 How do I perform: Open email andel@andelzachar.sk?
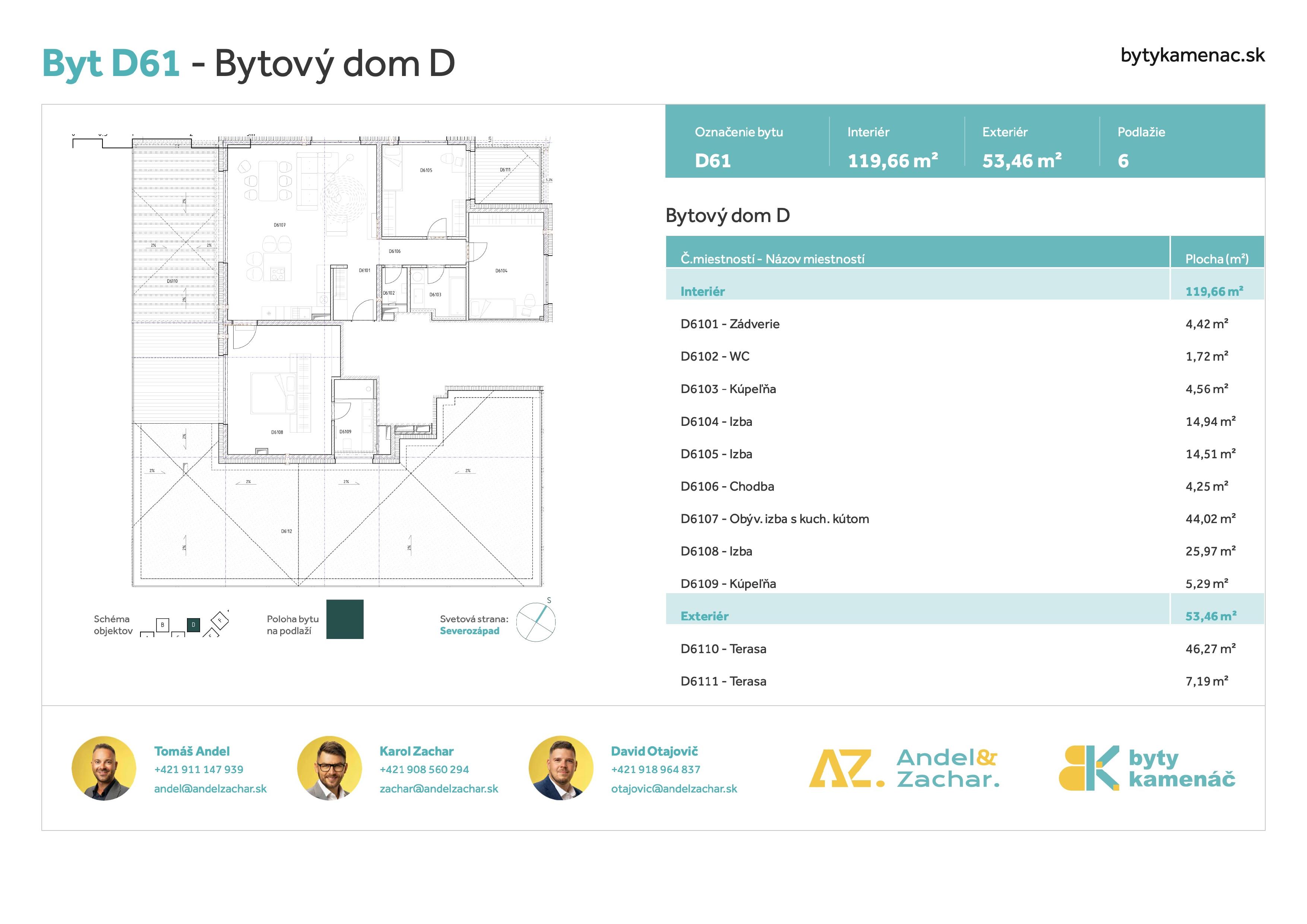click(210, 788)
